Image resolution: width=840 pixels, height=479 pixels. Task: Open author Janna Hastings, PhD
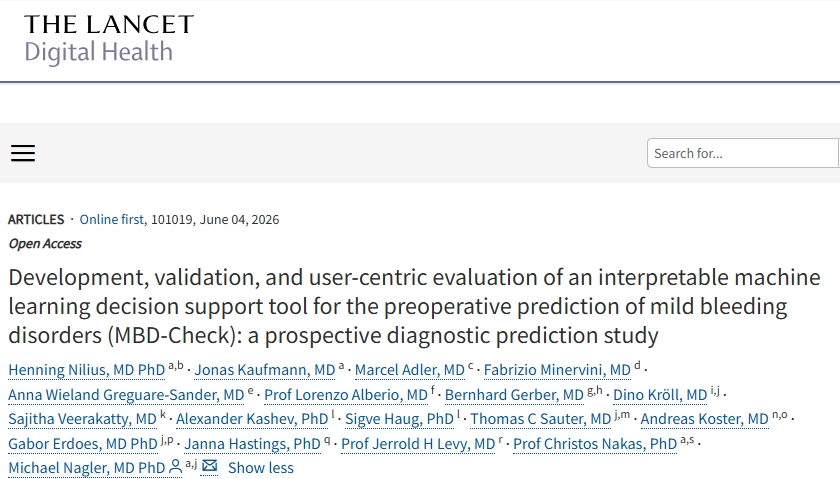(252, 444)
